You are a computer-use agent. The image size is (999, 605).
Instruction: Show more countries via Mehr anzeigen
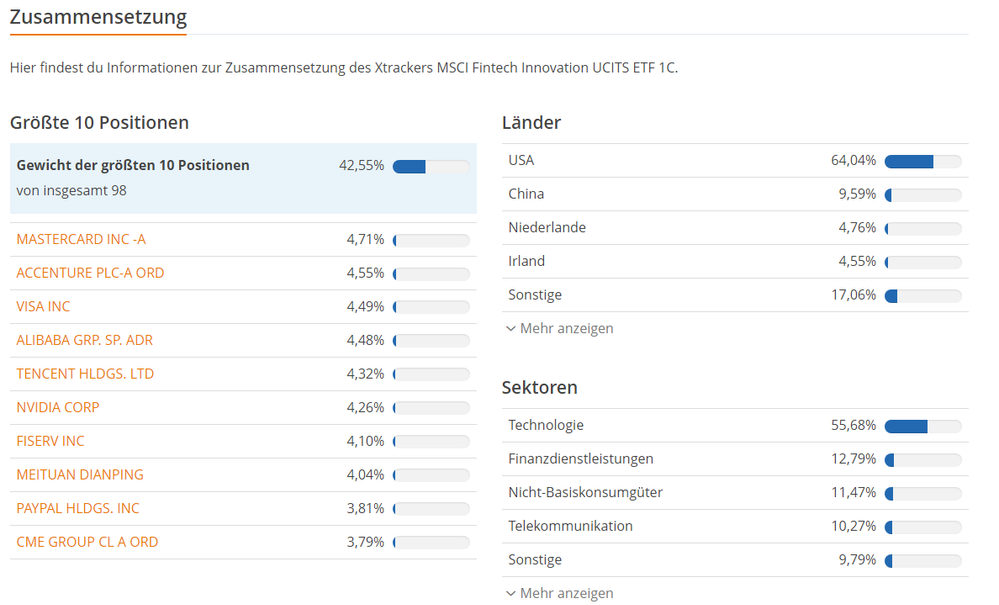(567, 328)
